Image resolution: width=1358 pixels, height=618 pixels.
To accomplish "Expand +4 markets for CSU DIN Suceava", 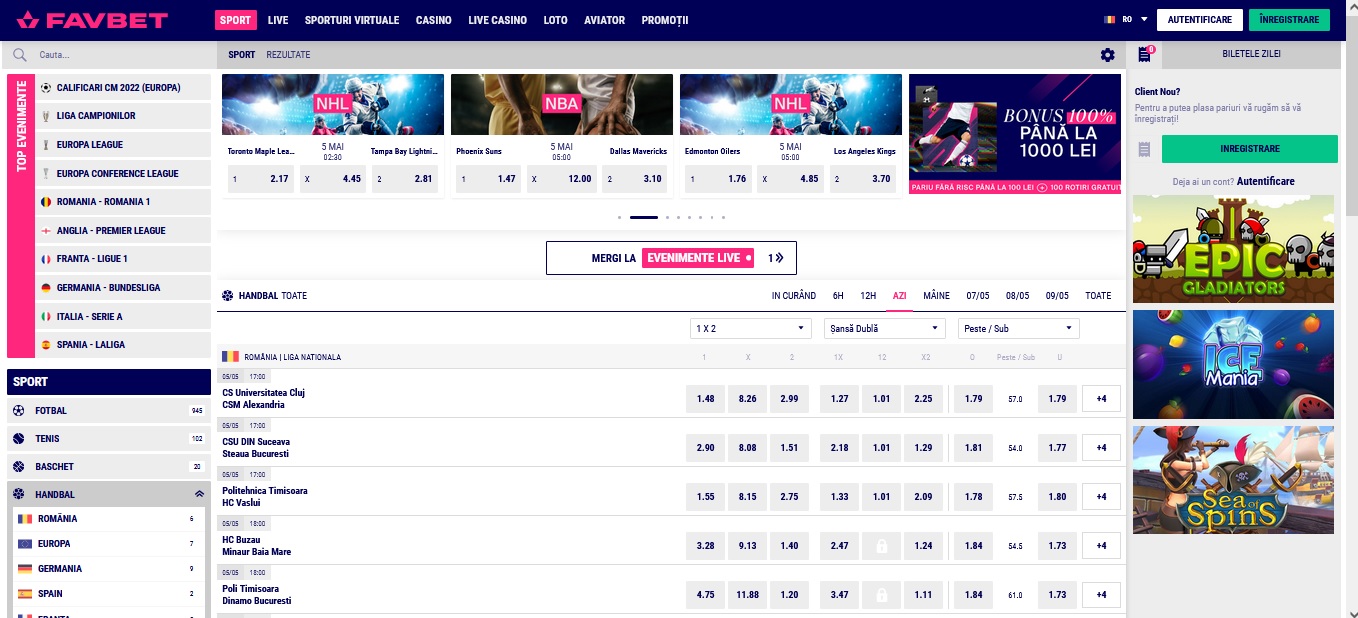I will 1101,448.
